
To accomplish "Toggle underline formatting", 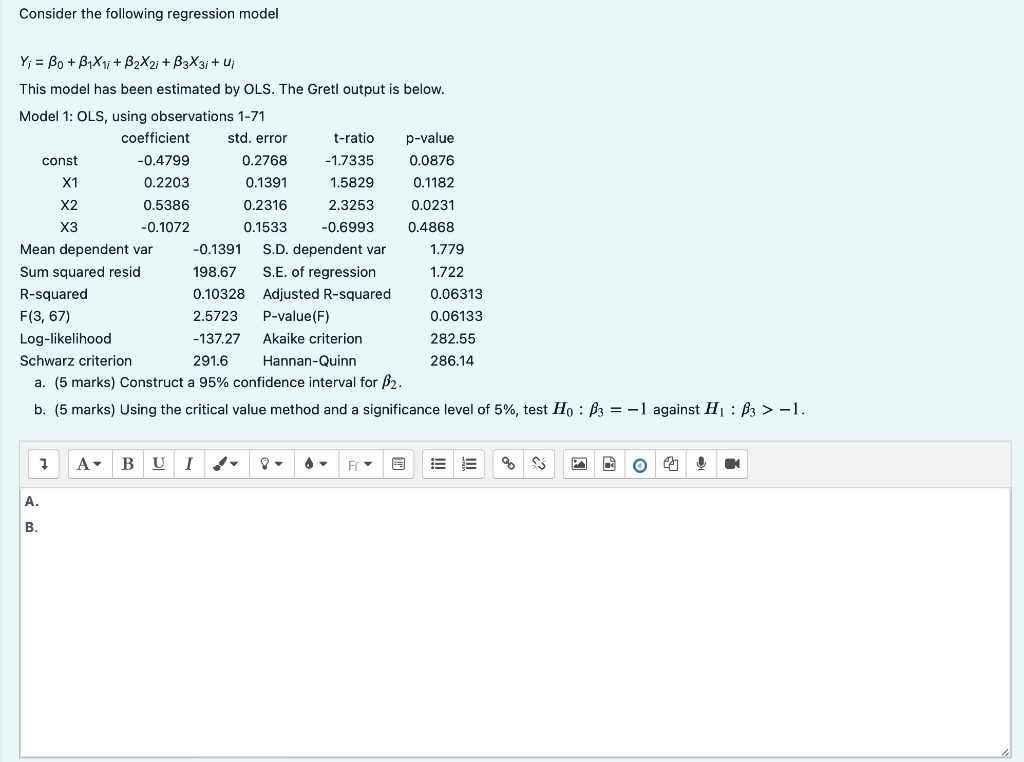I will pos(158,463).
